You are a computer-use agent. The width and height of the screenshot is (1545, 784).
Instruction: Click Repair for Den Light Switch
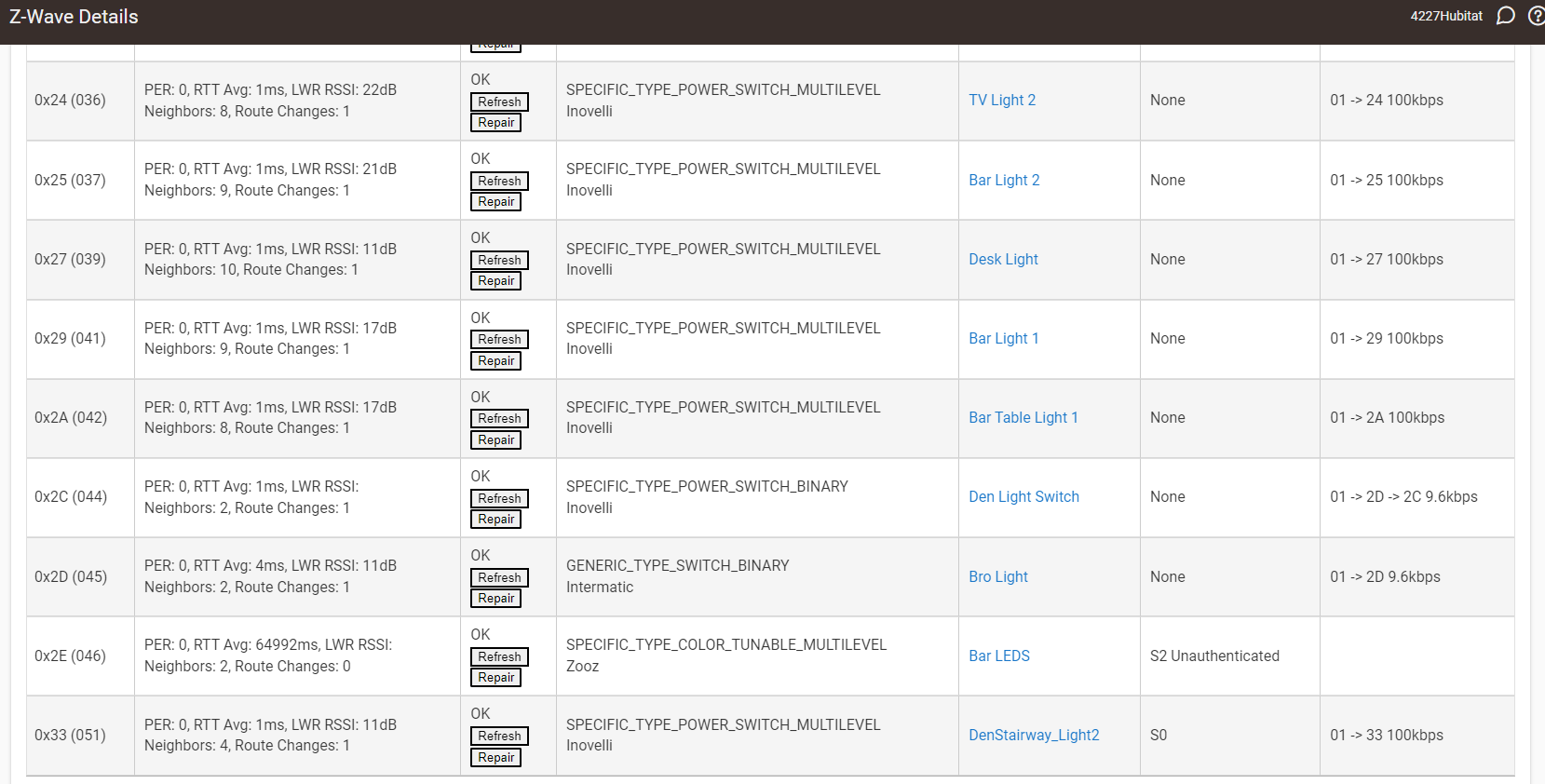pyautogui.click(x=495, y=519)
